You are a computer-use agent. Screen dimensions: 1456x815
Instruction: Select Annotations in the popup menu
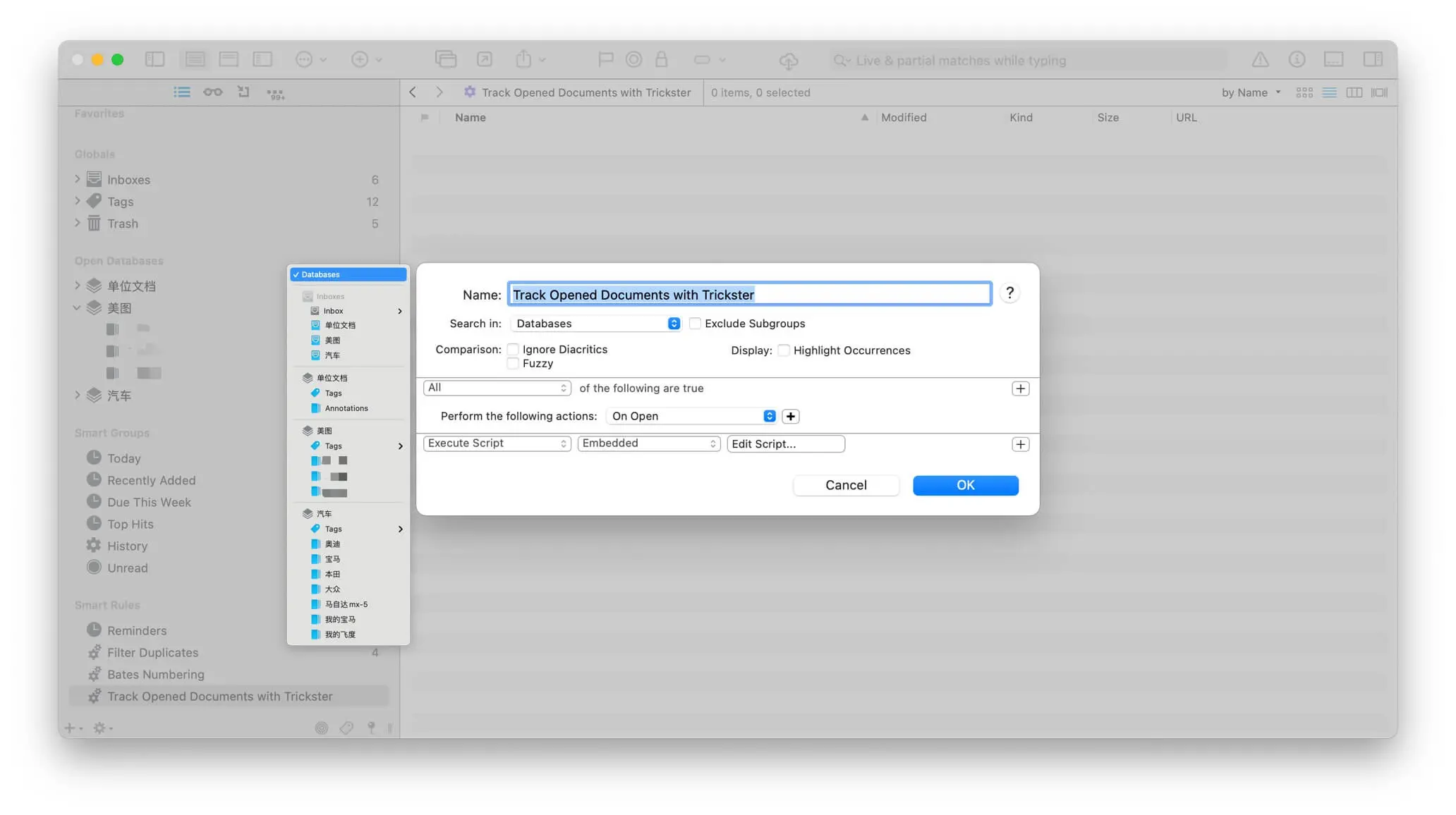348,408
